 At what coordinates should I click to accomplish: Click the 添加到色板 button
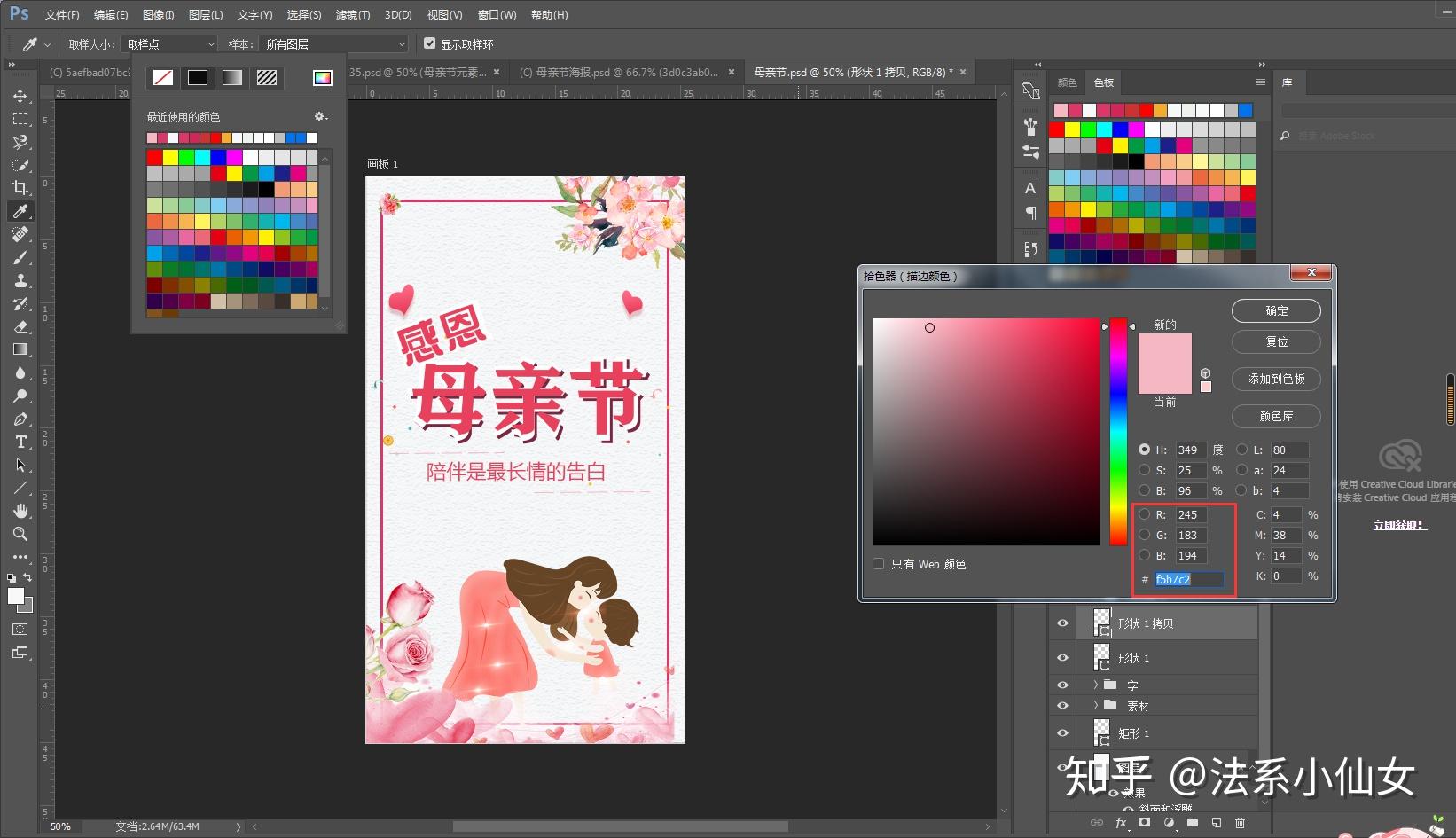[x=1276, y=379]
